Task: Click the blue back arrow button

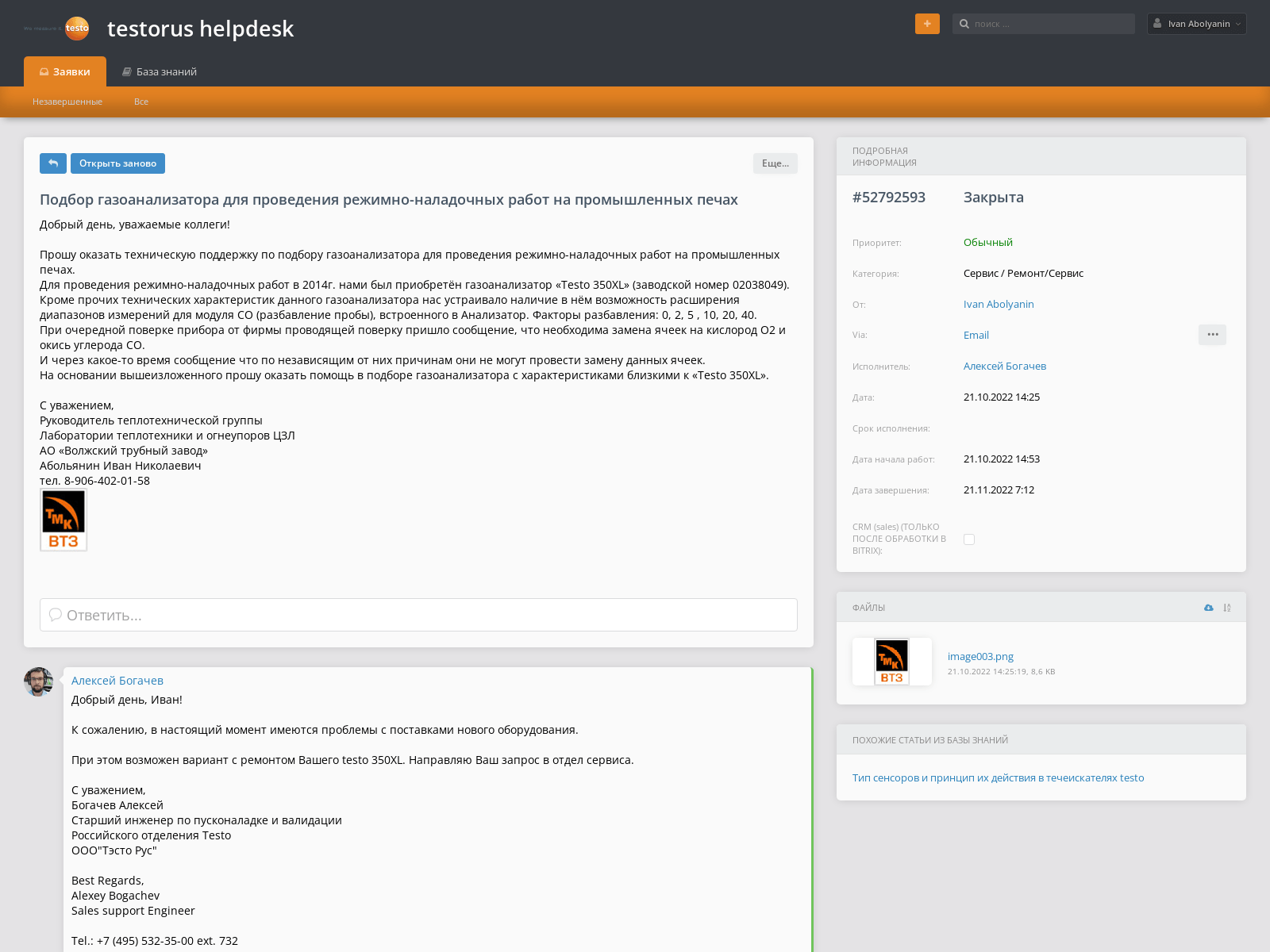Action: [x=53, y=163]
